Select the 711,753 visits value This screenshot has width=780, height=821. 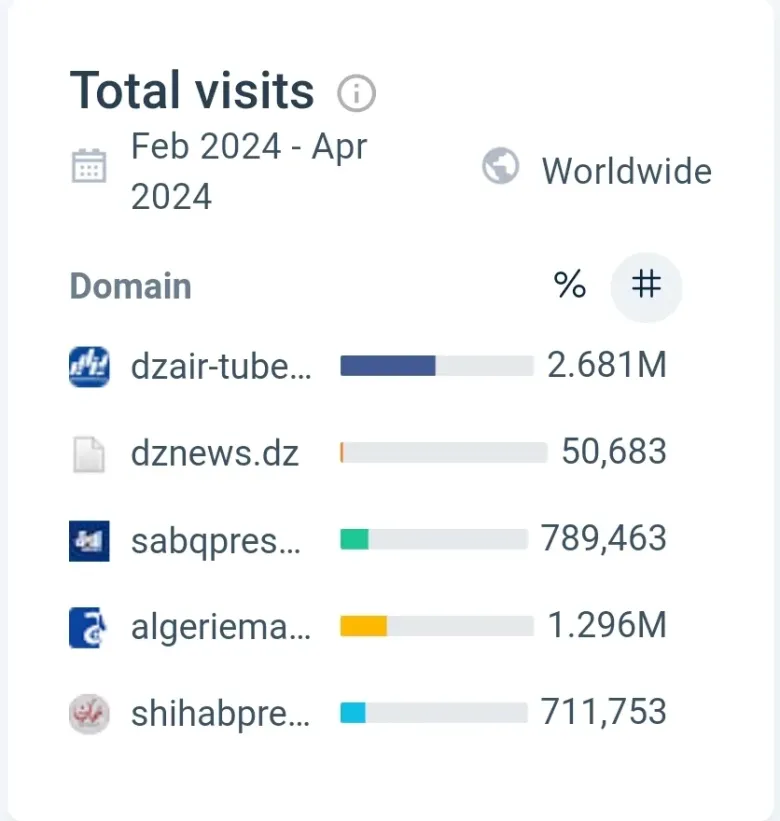(x=604, y=712)
